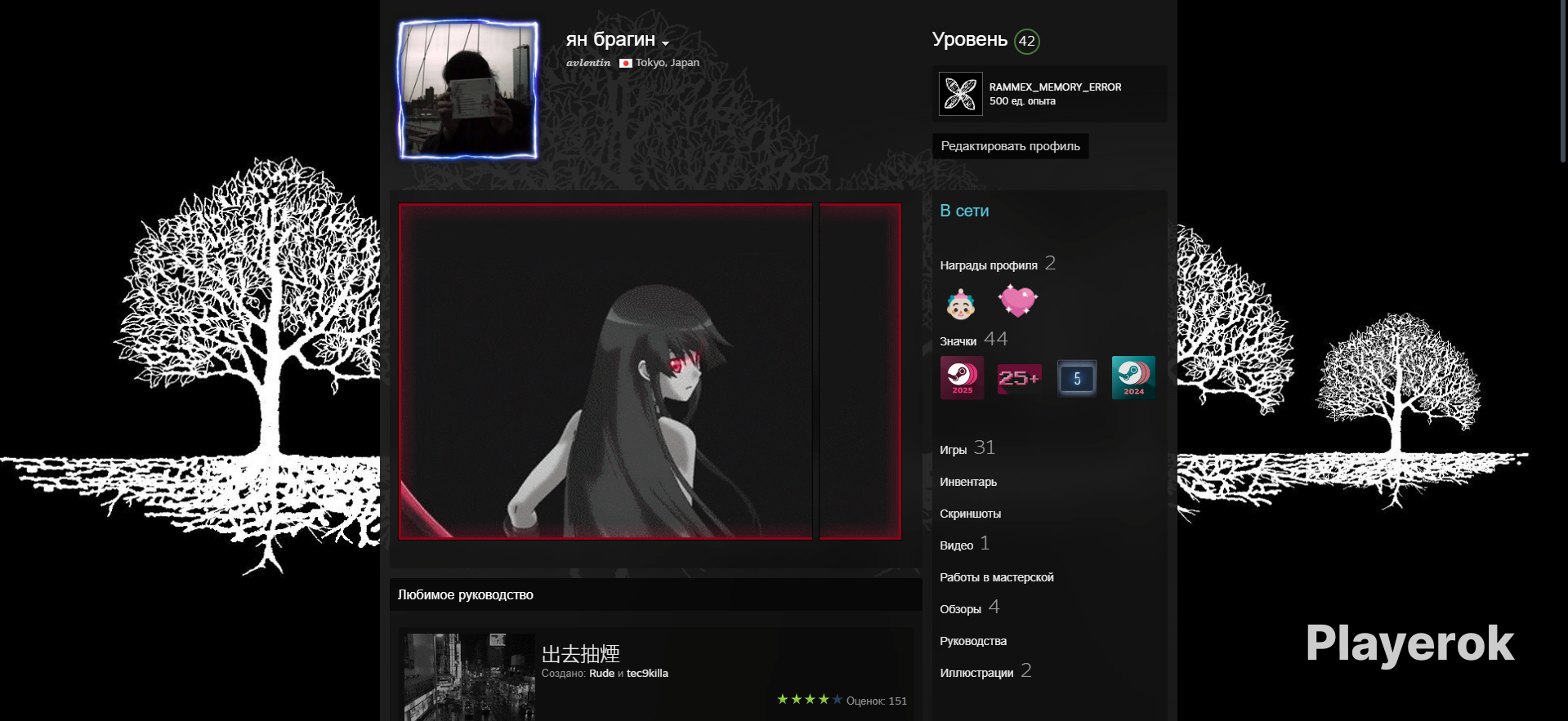
Task: Open the narrow red-bordered artwork panel
Action: [x=860, y=372]
